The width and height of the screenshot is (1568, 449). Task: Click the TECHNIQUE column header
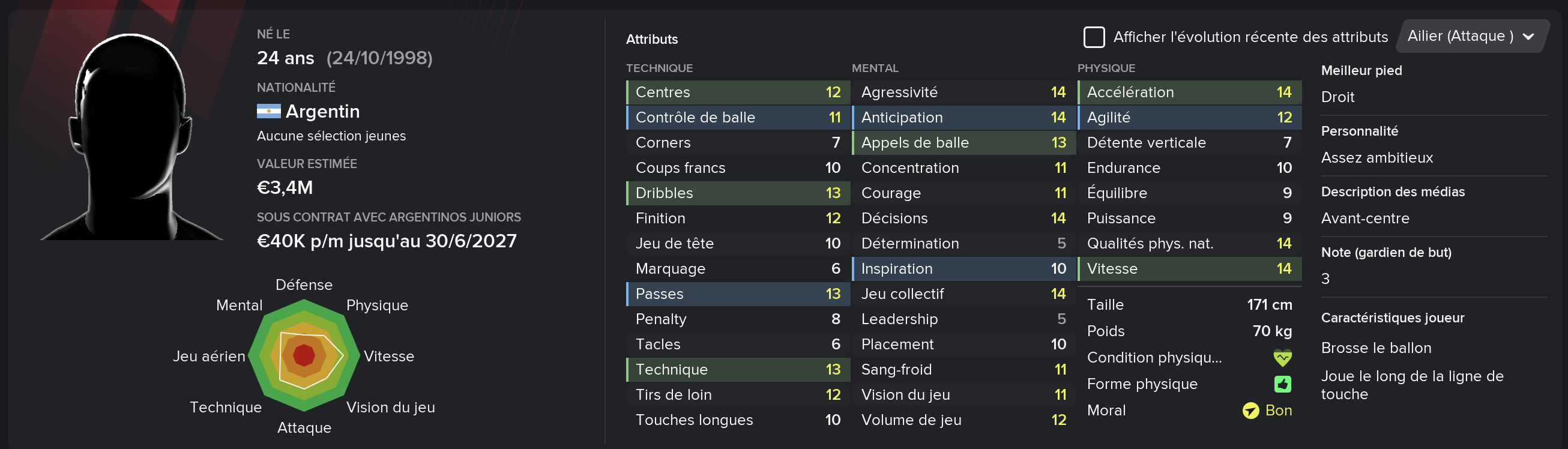point(659,68)
